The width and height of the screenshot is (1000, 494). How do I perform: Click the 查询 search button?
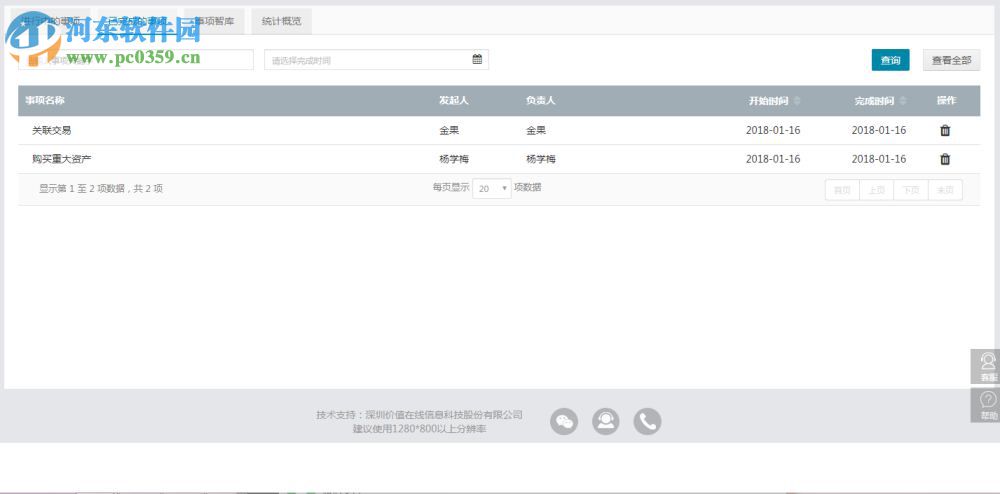click(x=890, y=60)
